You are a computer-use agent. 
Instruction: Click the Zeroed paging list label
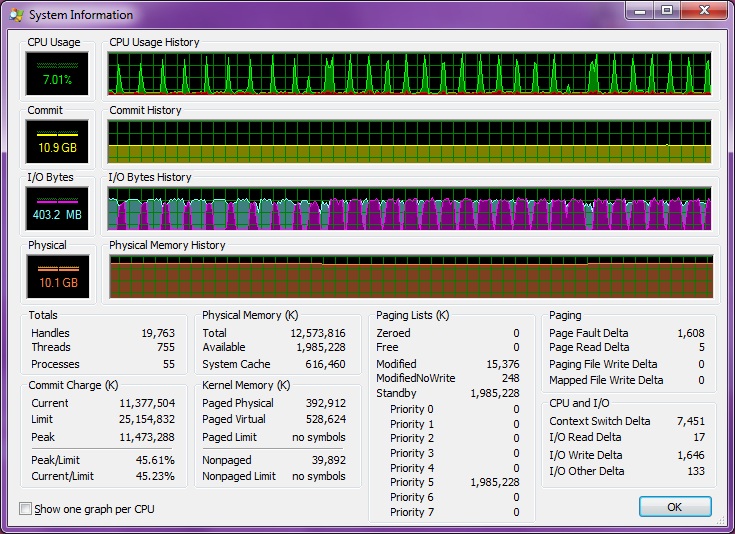pyautogui.click(x=393, y=333)
